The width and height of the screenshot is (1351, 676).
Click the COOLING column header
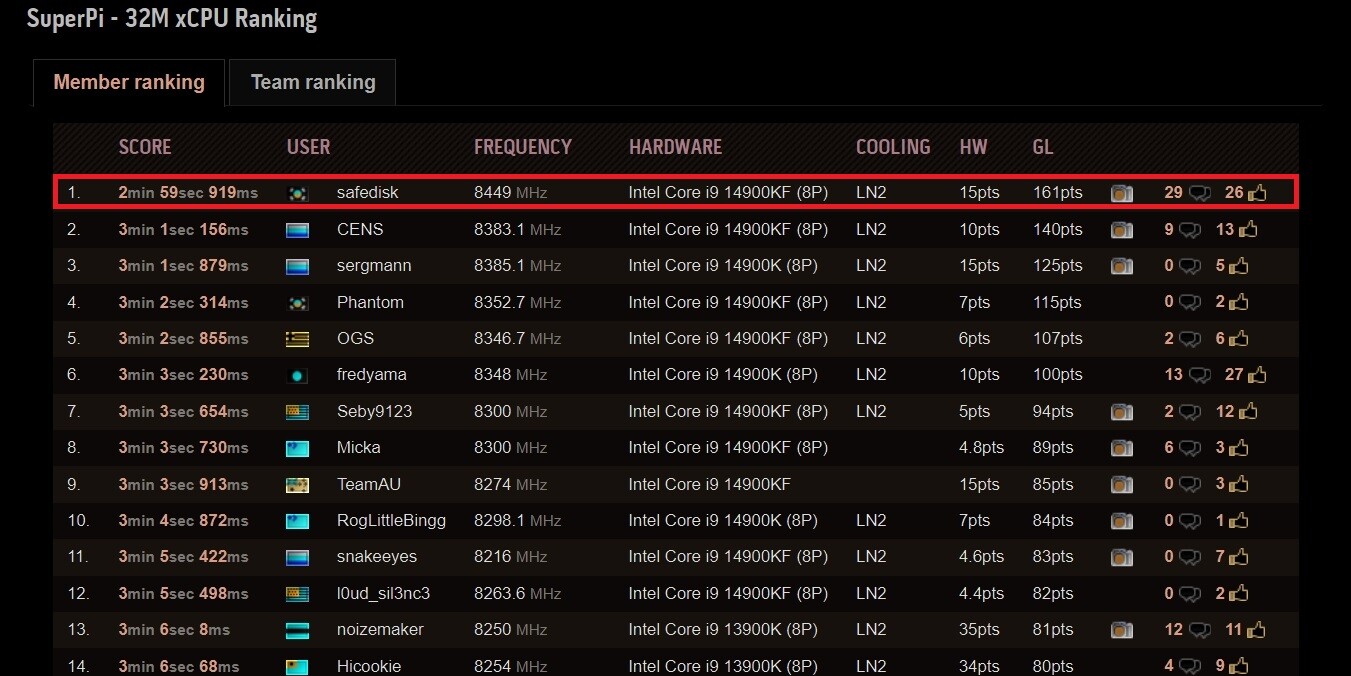click(893, 147)
